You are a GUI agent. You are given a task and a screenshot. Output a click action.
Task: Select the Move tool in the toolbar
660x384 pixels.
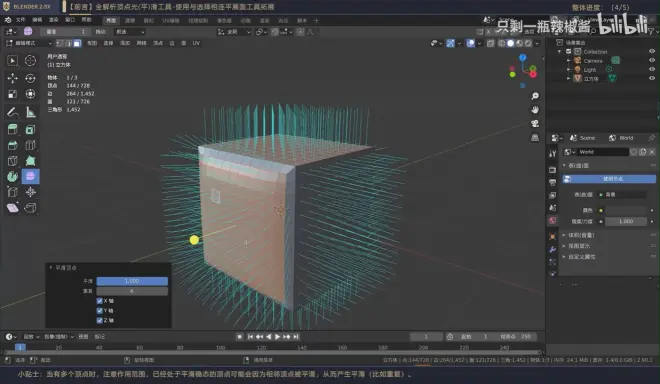point(12,78)
